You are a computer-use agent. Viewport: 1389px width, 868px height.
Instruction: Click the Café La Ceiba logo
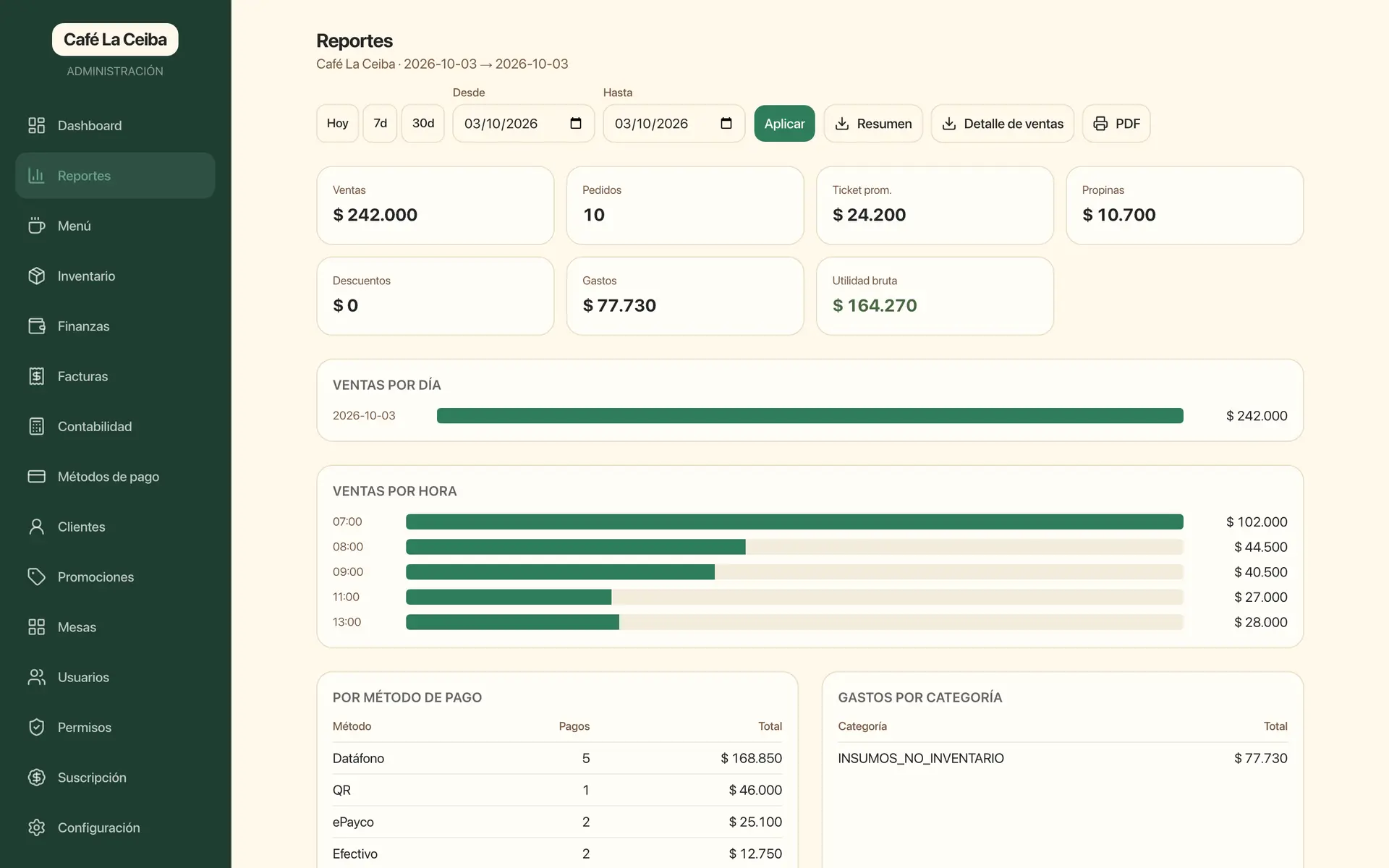point(115,40)
